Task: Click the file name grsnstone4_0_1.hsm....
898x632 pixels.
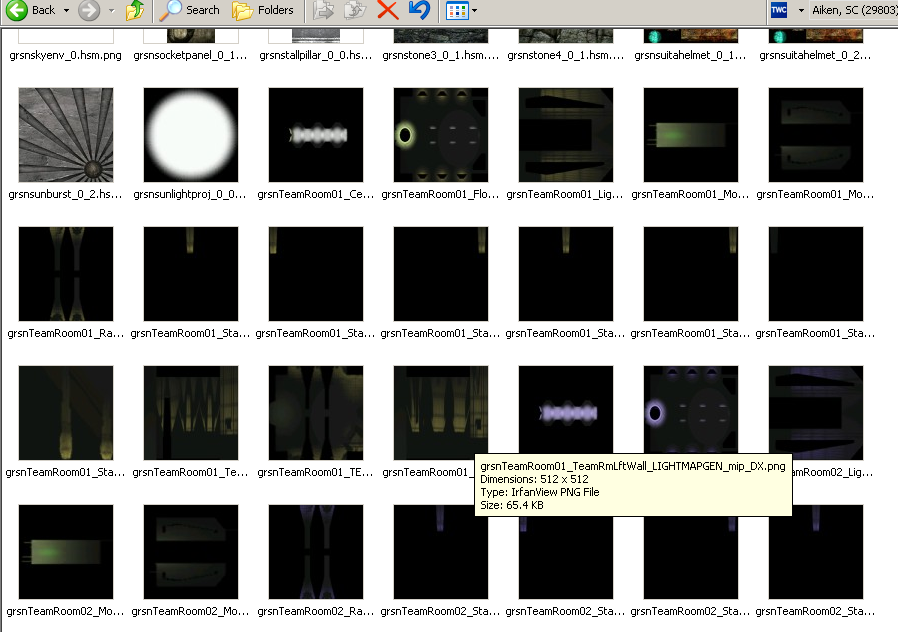Action: (566, 55)
